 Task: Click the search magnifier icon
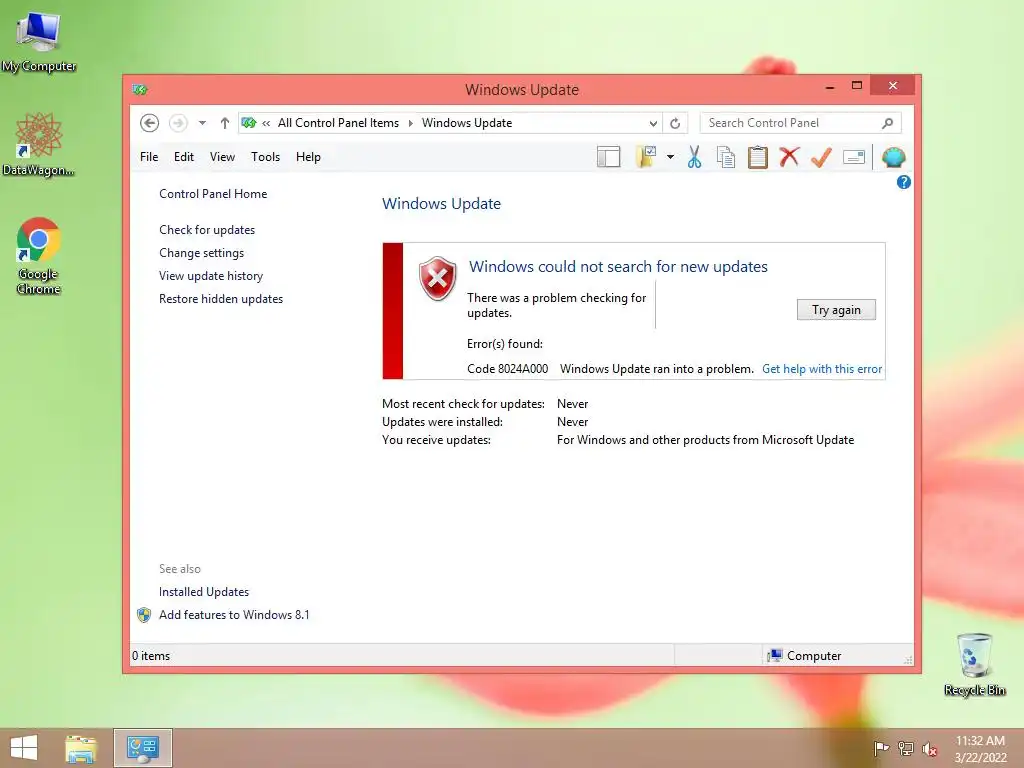tap(887, 123)
